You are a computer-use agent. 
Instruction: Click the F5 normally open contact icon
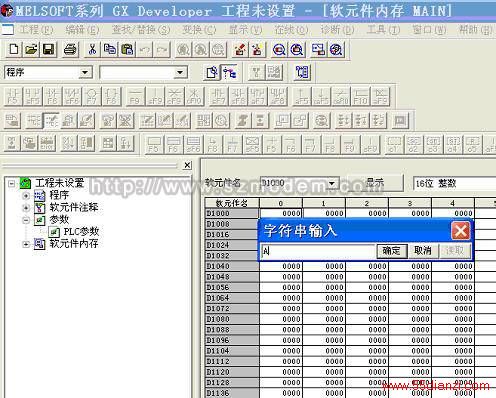(x=13, y=96)
